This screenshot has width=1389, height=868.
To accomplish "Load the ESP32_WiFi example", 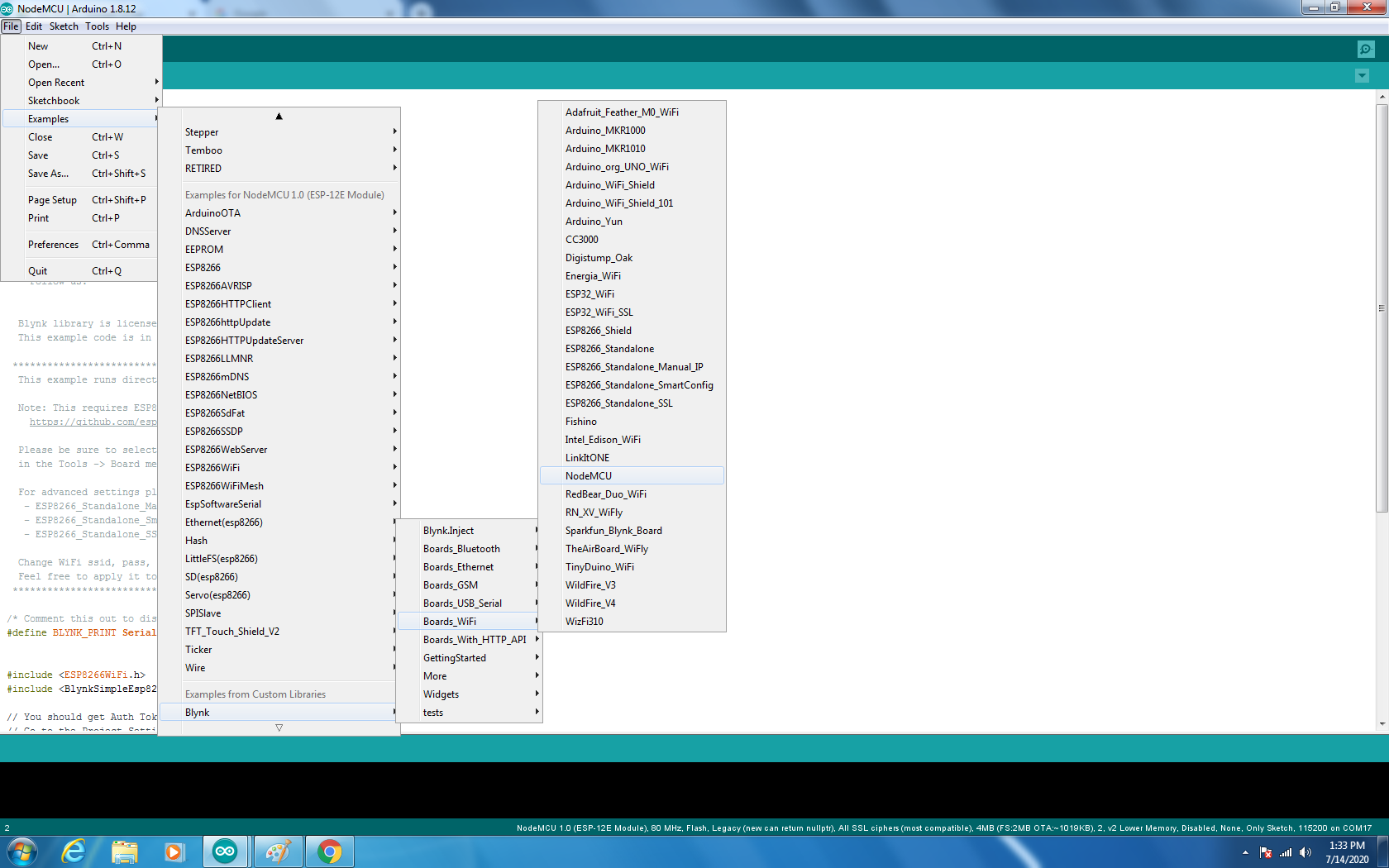I will (x=632, y=294).
